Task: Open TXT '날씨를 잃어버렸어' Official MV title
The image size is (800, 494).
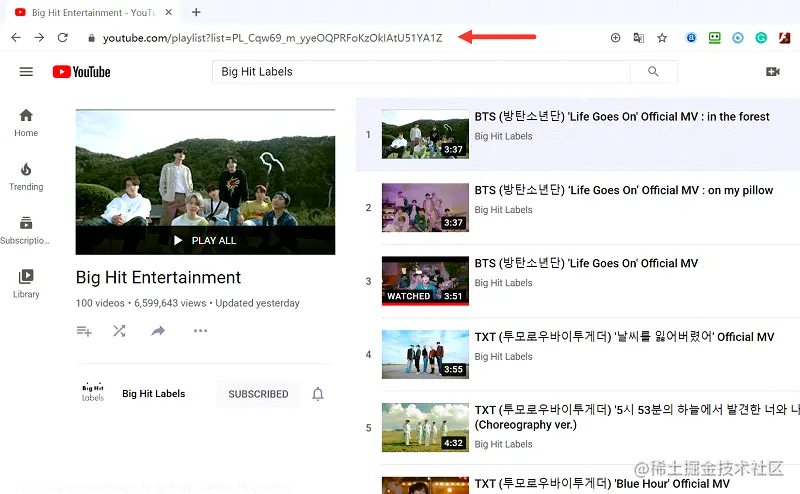Action: point(624,337)
